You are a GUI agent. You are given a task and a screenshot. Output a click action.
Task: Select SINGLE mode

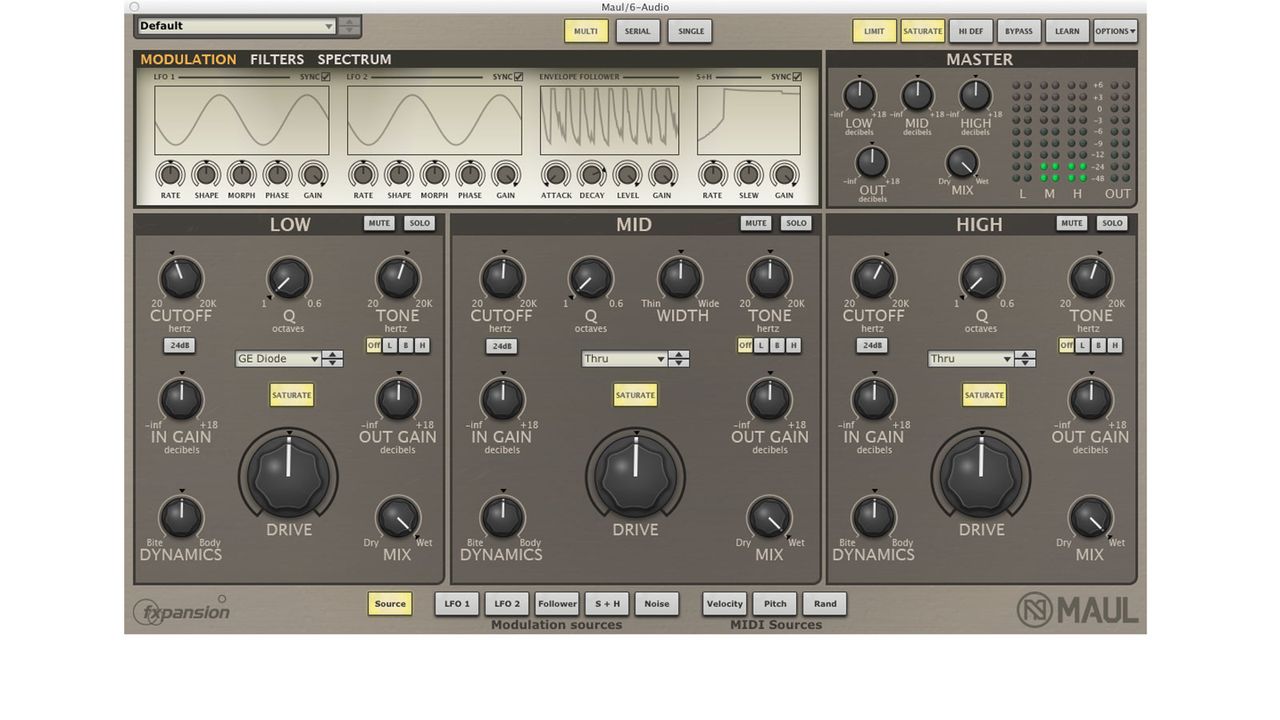[690, 31]
